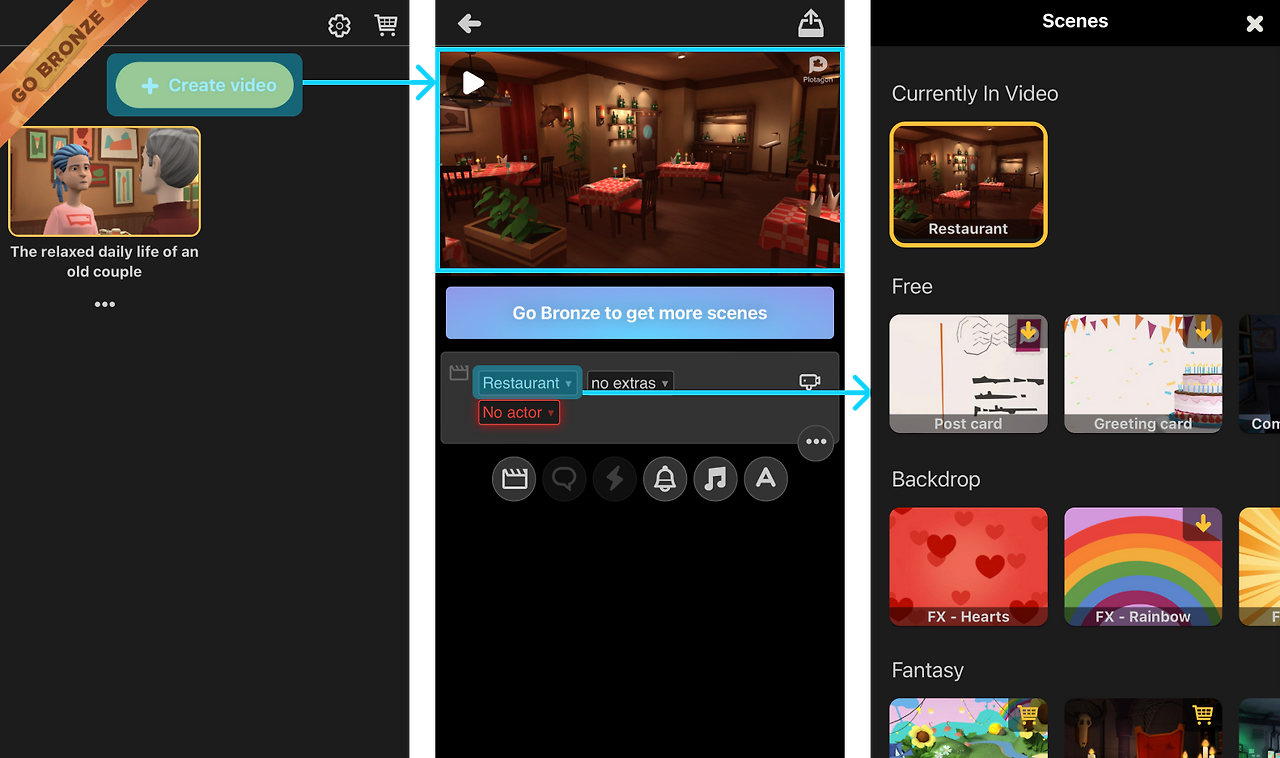Open the old couple video thumbnail

click(105, 181)
